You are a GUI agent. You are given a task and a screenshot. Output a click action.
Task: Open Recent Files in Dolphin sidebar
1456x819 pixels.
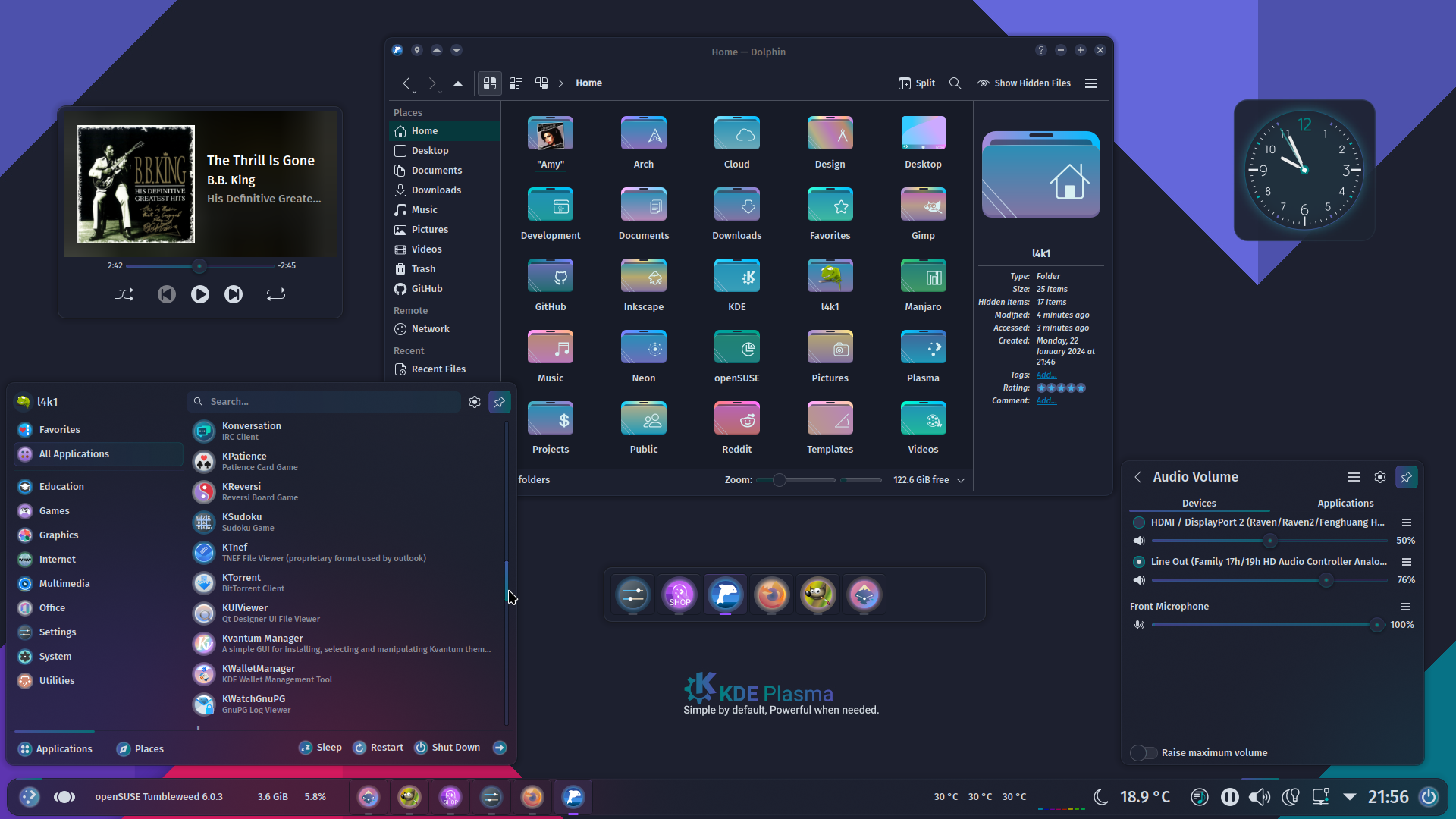(x=444, y=369)
